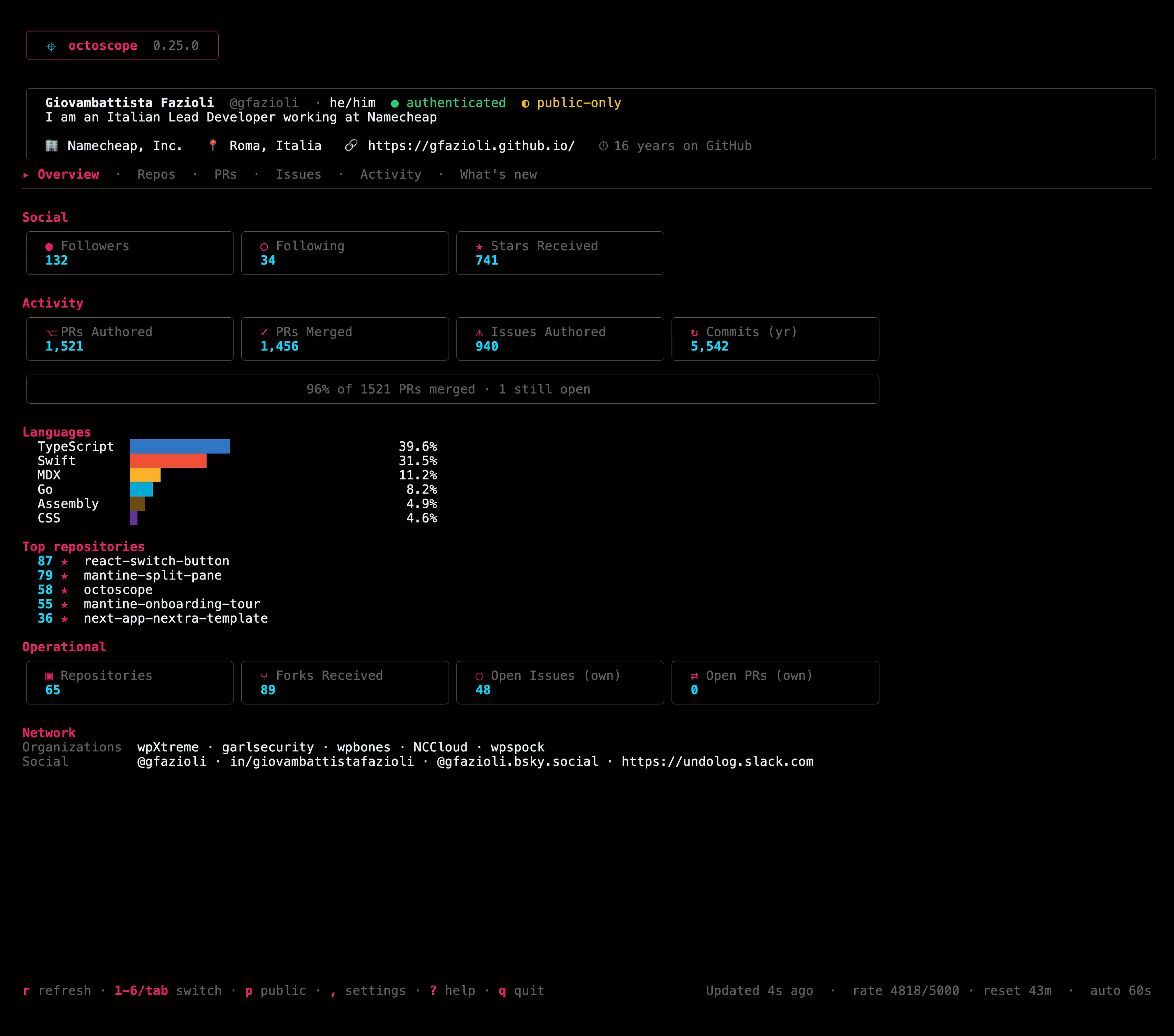
Task: Click the star icon next to next-app-nextra-template
Action: tap(64, 619)
